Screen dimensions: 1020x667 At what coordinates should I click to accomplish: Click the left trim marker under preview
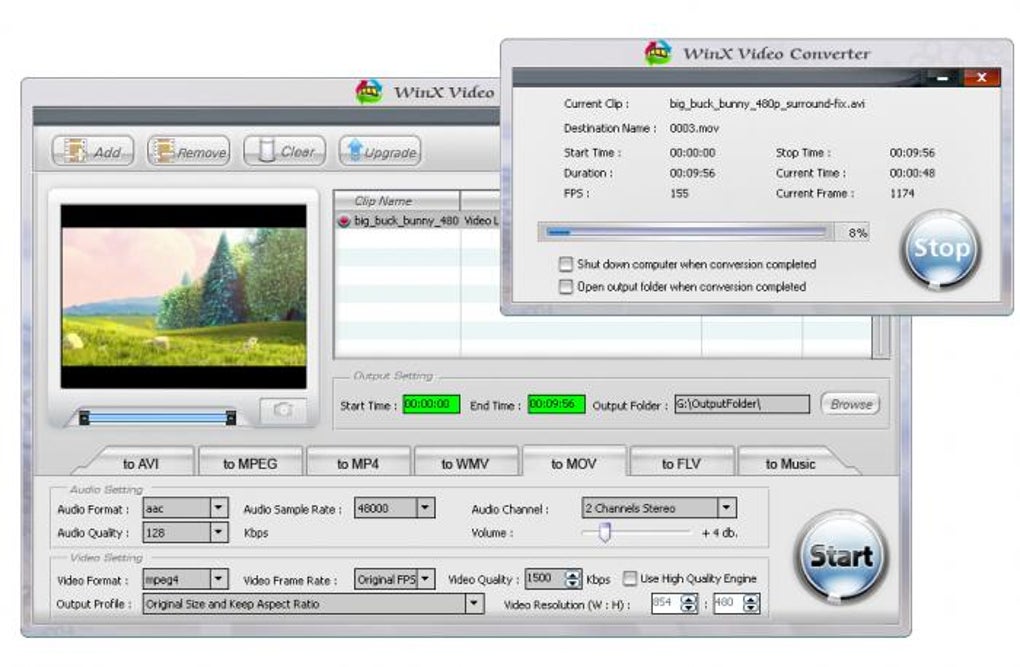(x=84, y=417)
